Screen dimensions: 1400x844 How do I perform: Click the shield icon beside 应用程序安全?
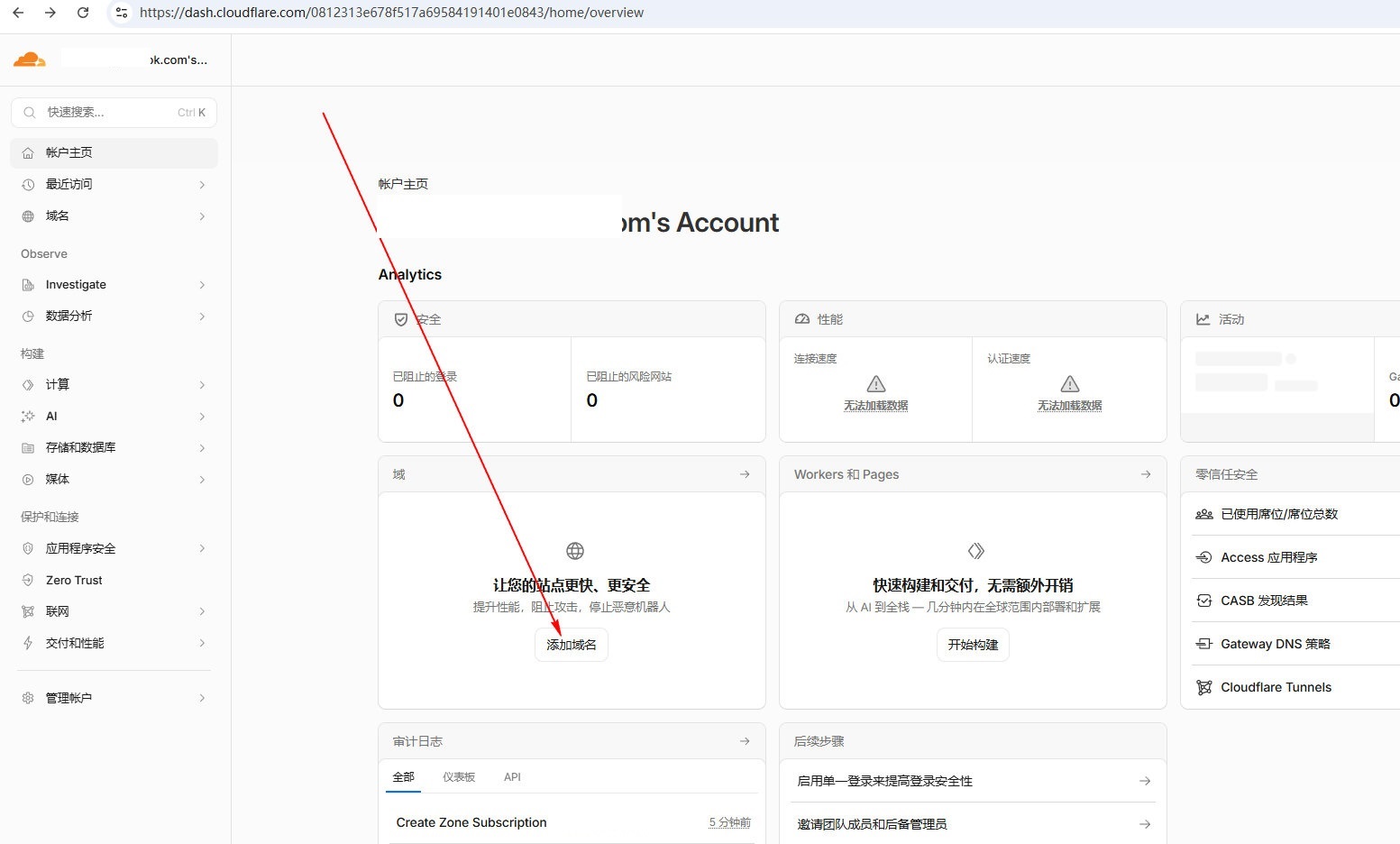(x=28, y=548)
